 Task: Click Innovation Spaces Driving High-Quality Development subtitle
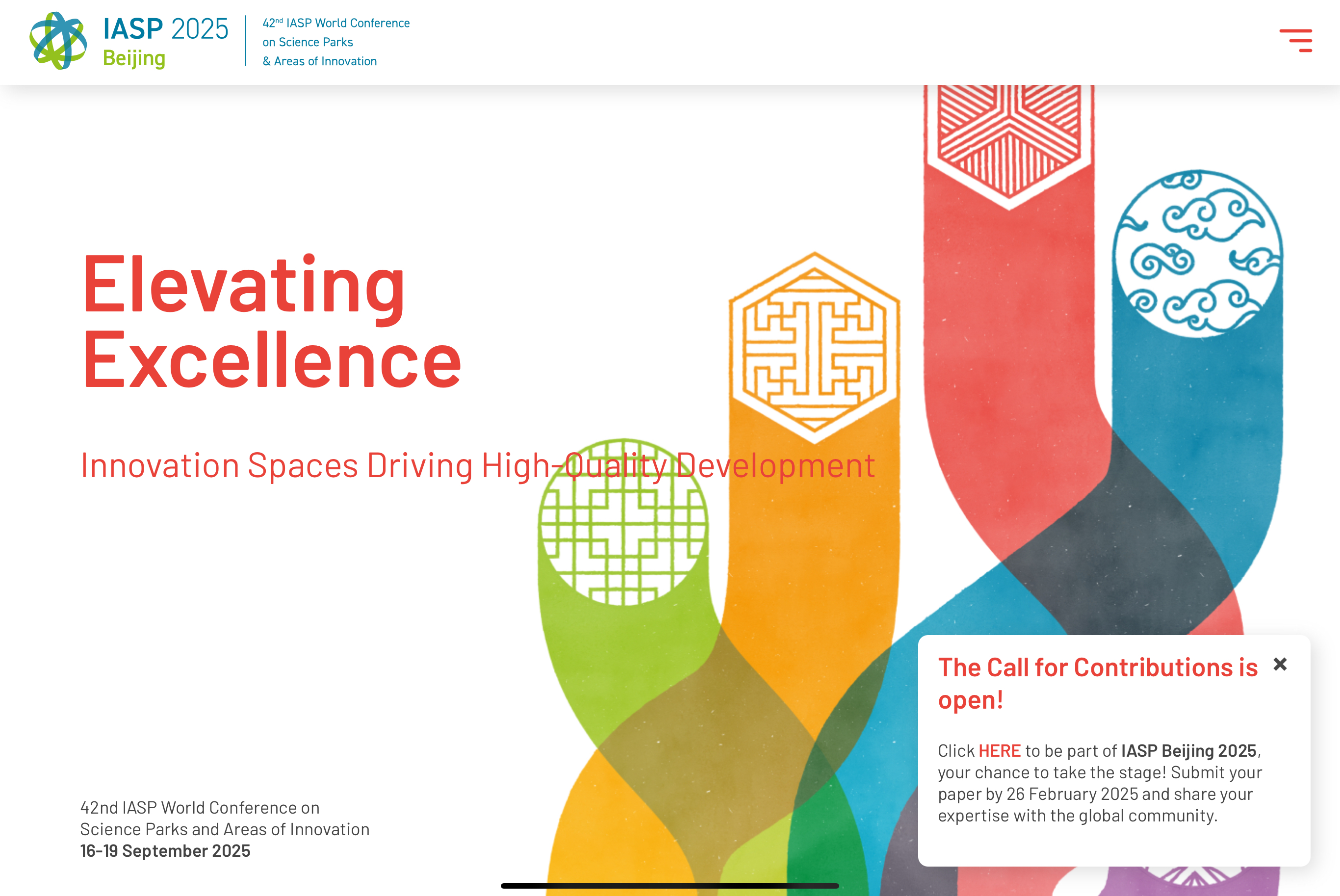(x=477, y=465)
